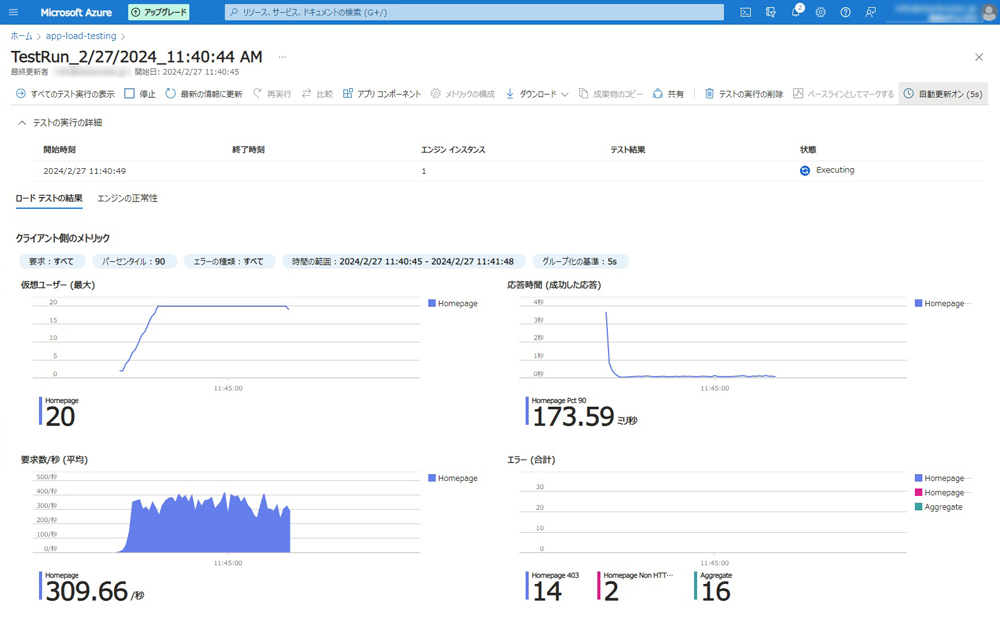This screenshot has width=1000, height=618.
Task: Switch to the エンジンの正常性 tab
Action: (x=128, y=198)
